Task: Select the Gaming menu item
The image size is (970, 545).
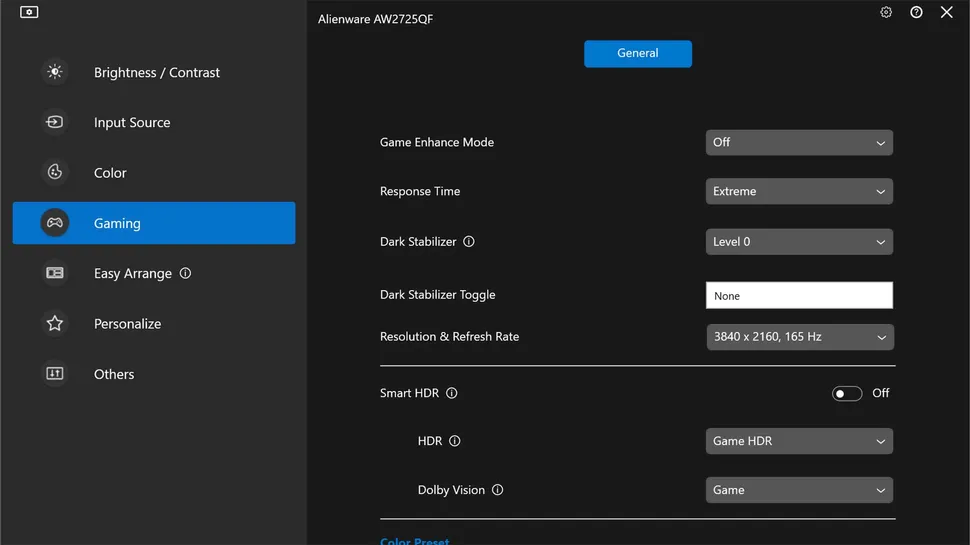Action: tap(154, 223)
